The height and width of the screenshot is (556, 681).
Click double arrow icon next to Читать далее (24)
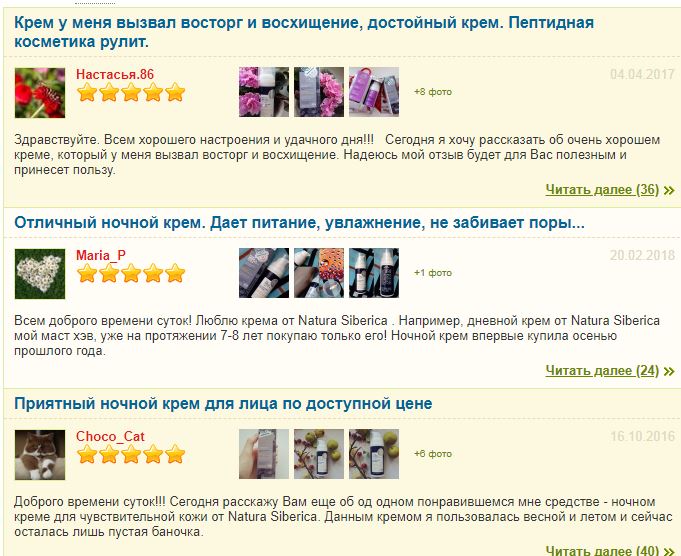tap(669, 371)
